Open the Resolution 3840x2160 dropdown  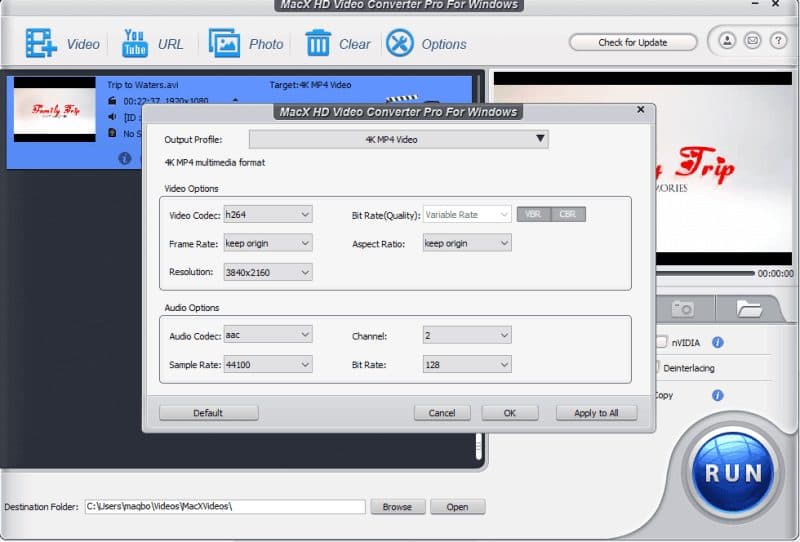(268, 273)
